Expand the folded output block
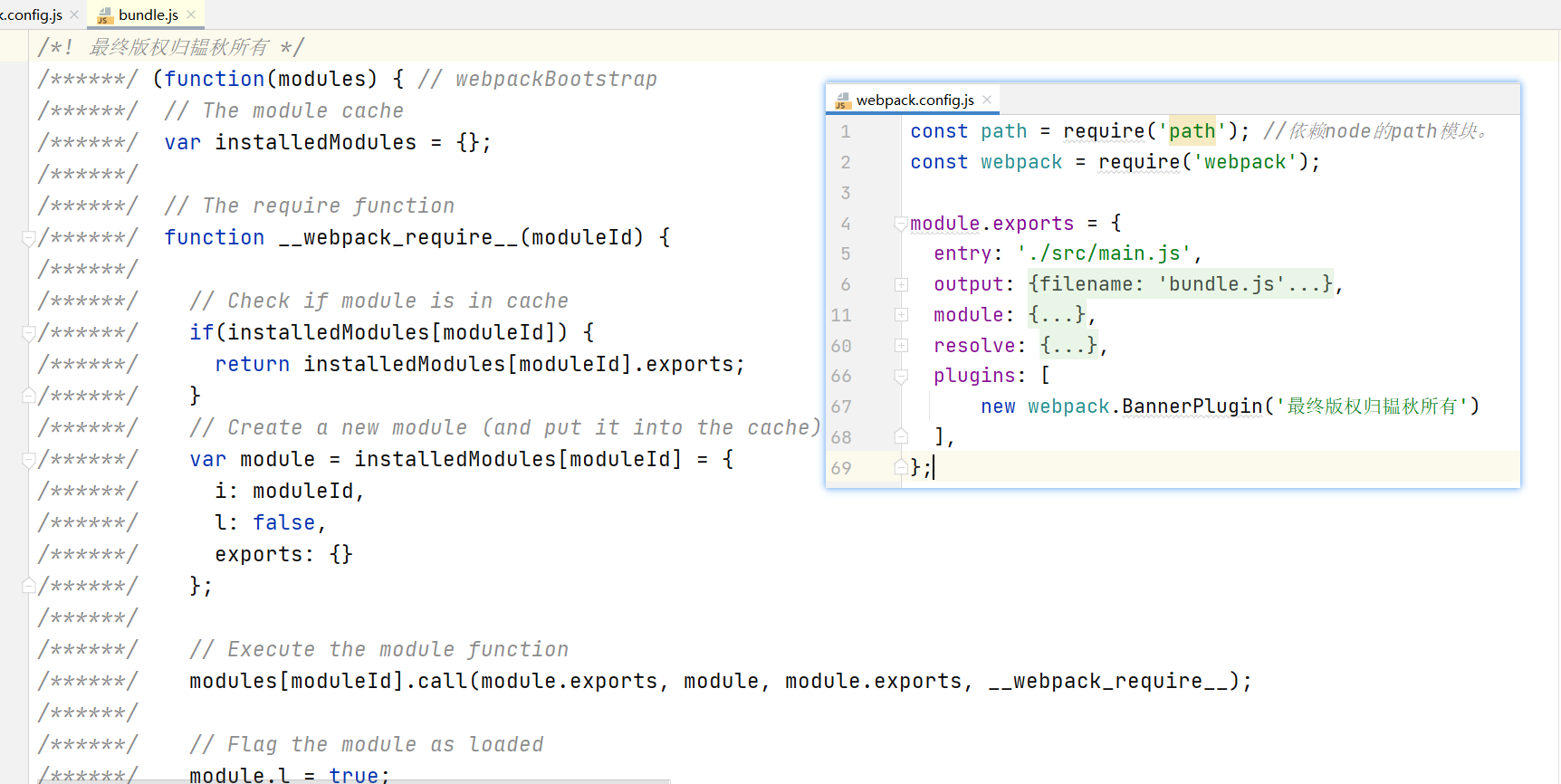 pyautogui.click(x=901, y=284)
